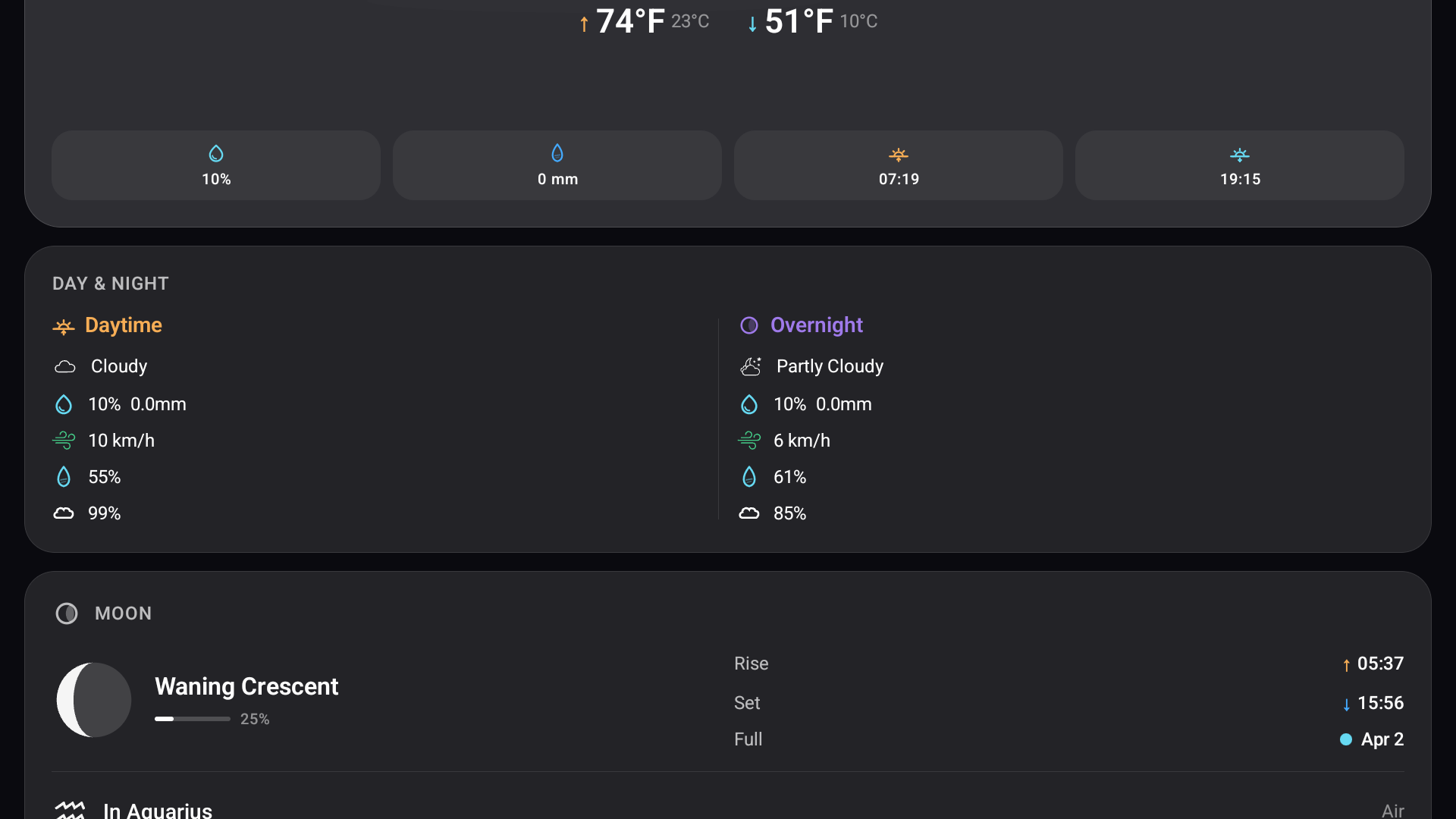Image resolution: width=1456 pixels, height=819 pixels.
Task: Click the high temperature 74°F reading
Action: [x=630, y=21]
